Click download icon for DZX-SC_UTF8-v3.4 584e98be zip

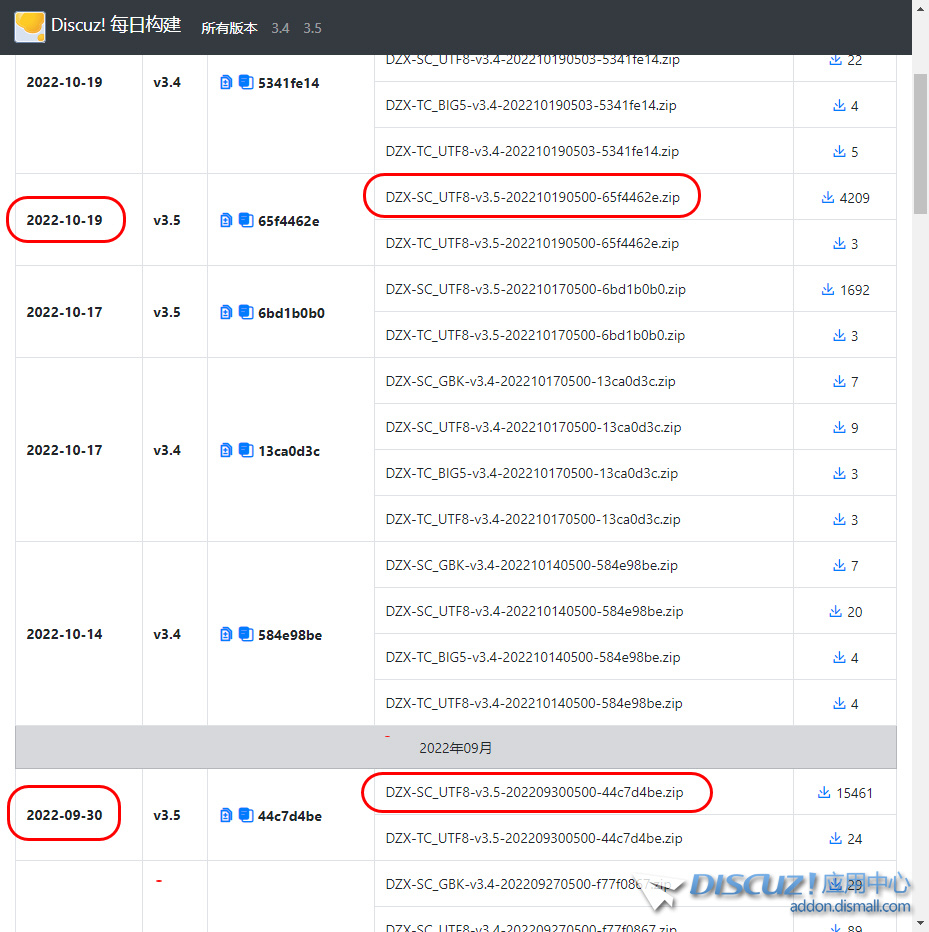836,611
